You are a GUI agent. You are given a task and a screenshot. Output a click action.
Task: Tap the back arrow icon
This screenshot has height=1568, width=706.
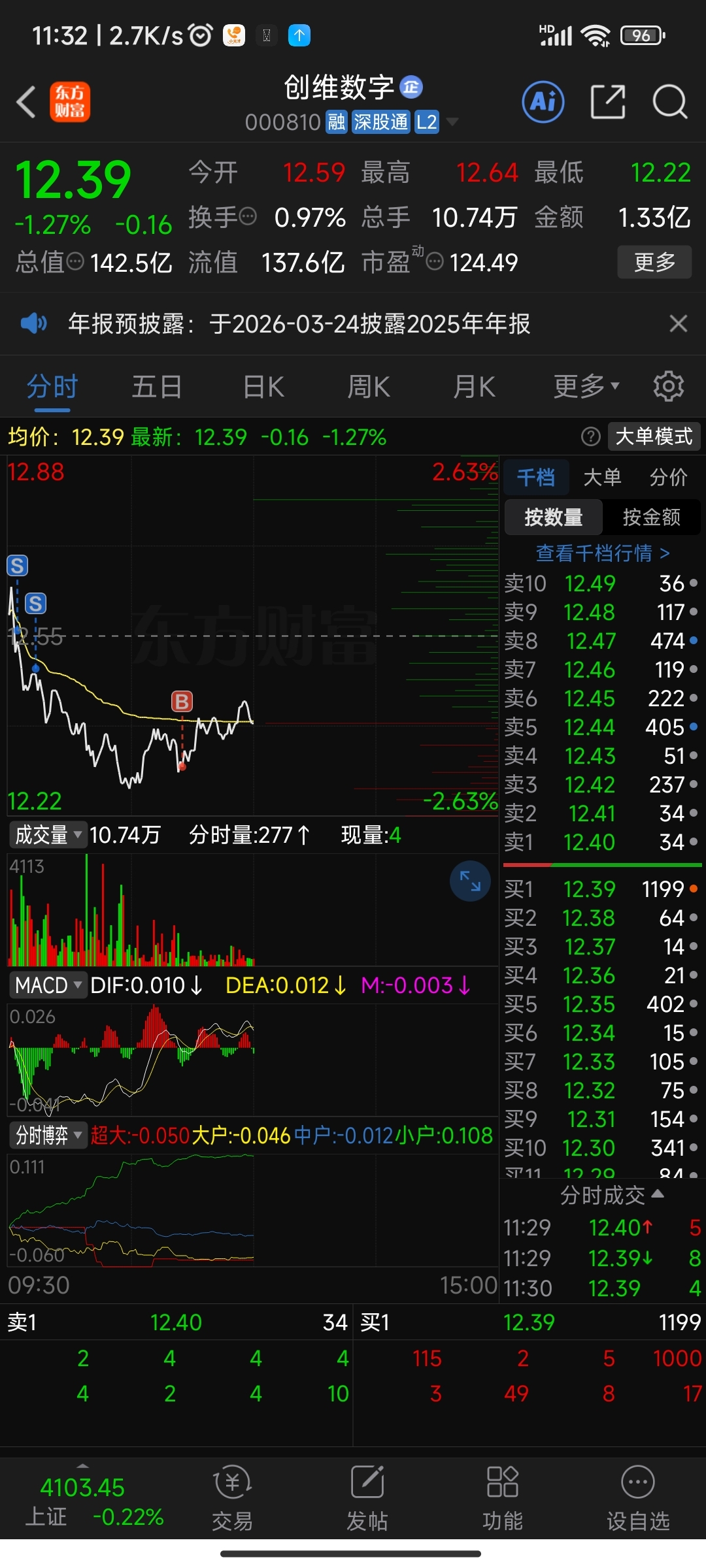coord(26,103)
